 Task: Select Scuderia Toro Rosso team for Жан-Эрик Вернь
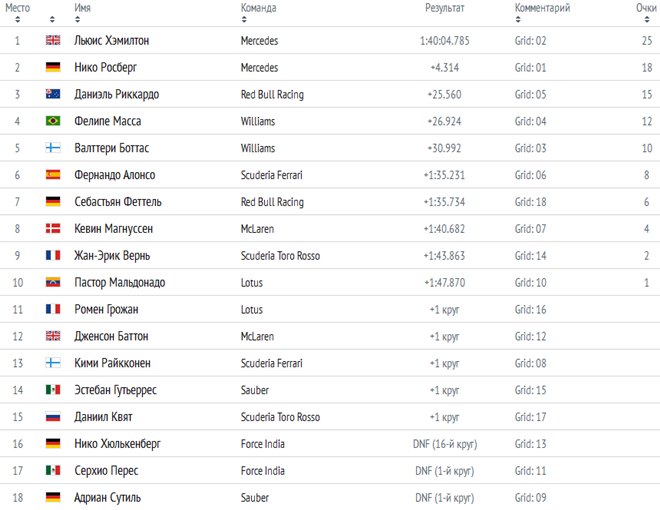point(280,256)
